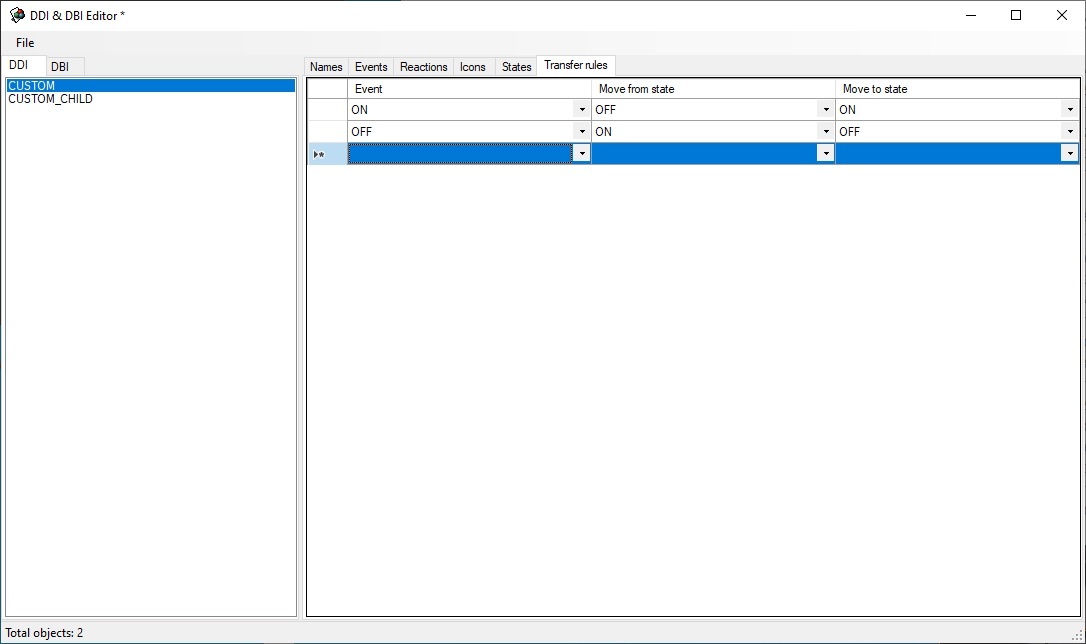1086x644 pixels.
Task: Switch to the Events tab
Action: click(371, 67)
